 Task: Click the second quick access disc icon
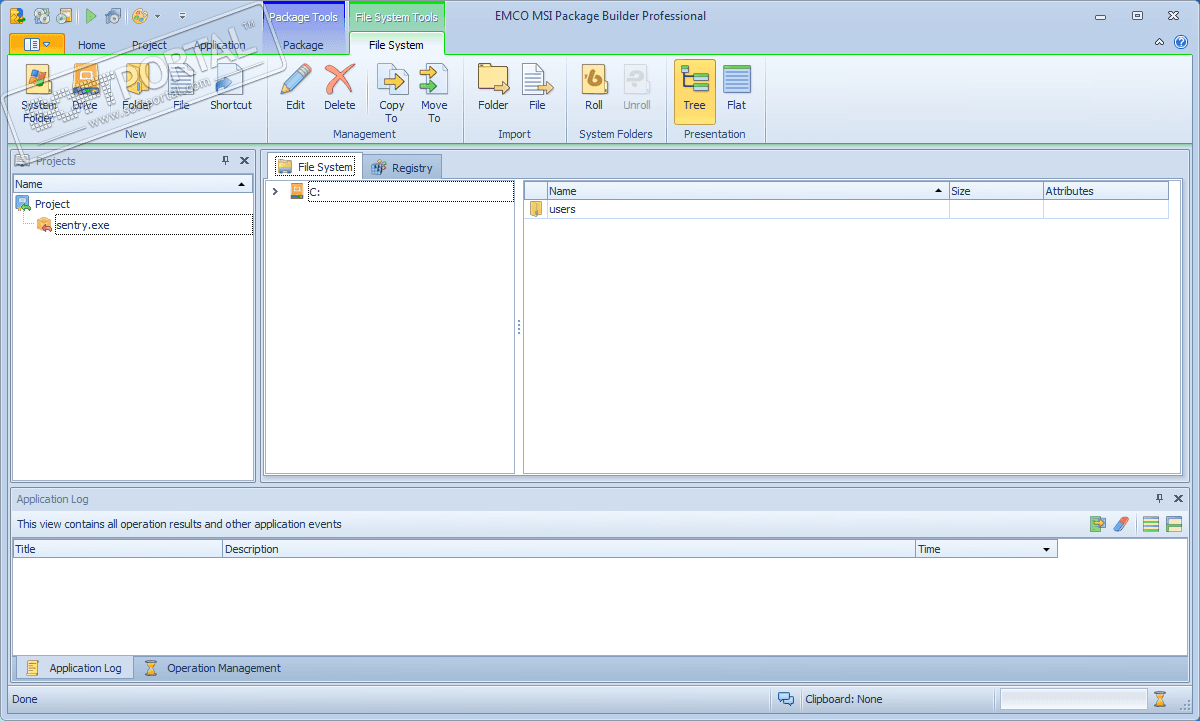coord(41,16)
